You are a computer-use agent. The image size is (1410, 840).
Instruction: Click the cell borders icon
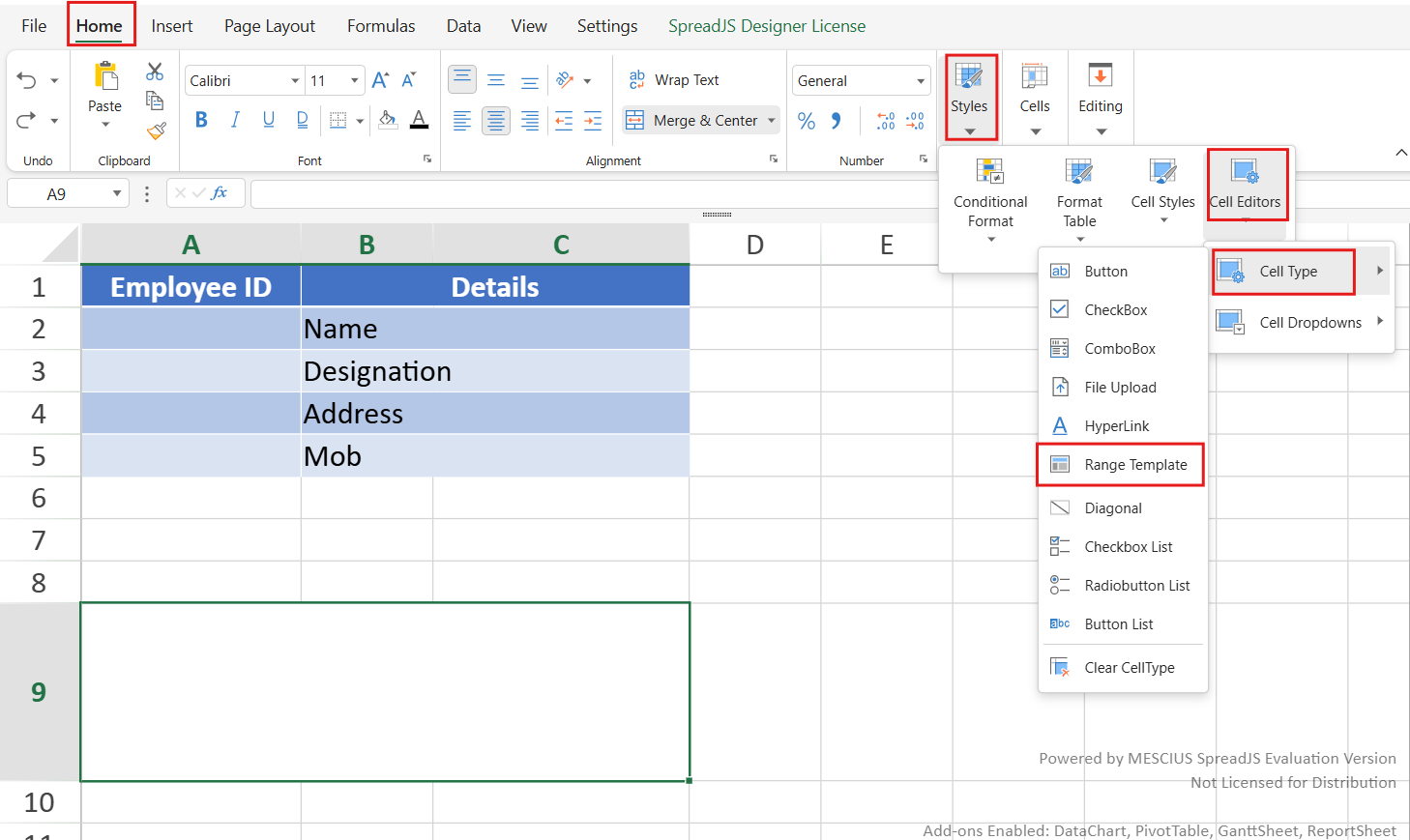pyautogui.click(x=338, y=120)
